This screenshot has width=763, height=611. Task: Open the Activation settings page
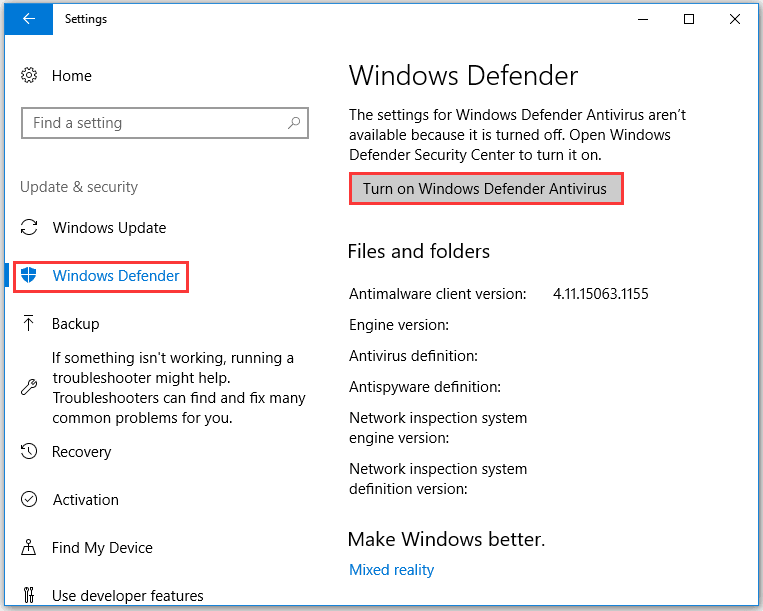pos(86,500)
